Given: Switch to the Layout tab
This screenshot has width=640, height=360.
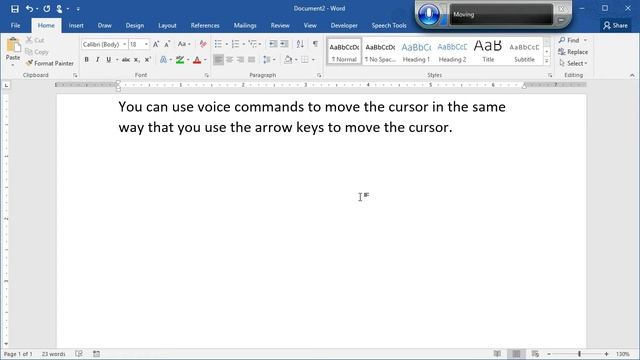Looking at the screenshot, I should tap(167, 25).
